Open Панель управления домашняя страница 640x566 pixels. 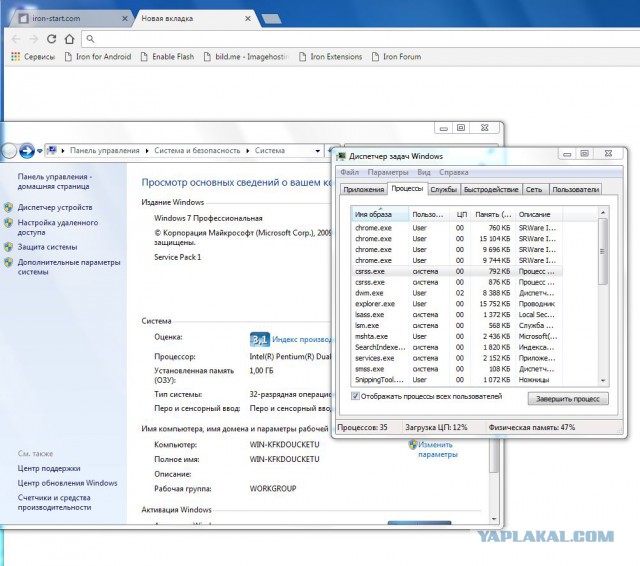click(54, 181)
